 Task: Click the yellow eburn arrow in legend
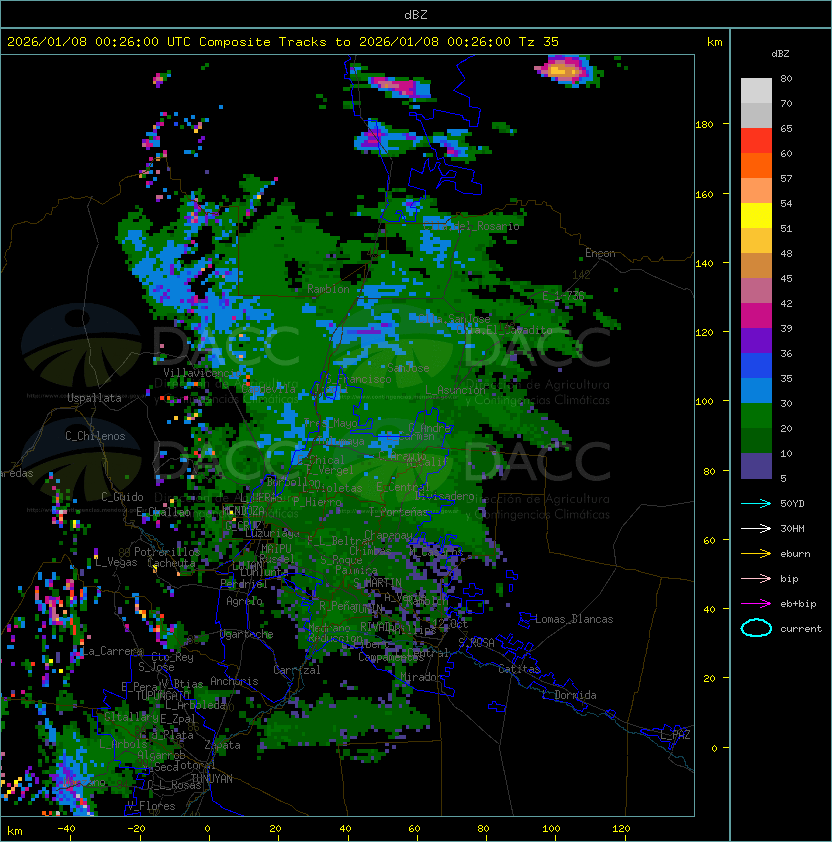(756, 554)
